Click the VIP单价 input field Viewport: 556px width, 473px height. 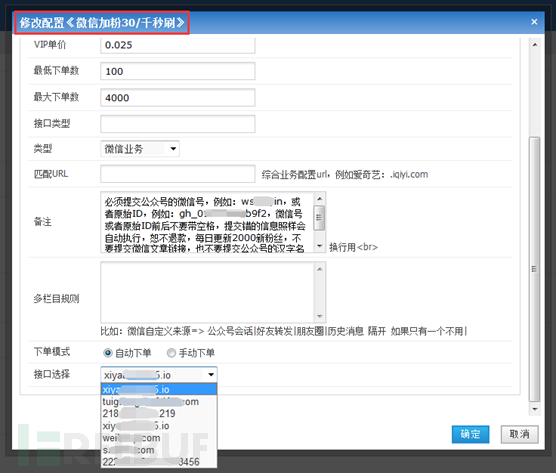(178, 45)
